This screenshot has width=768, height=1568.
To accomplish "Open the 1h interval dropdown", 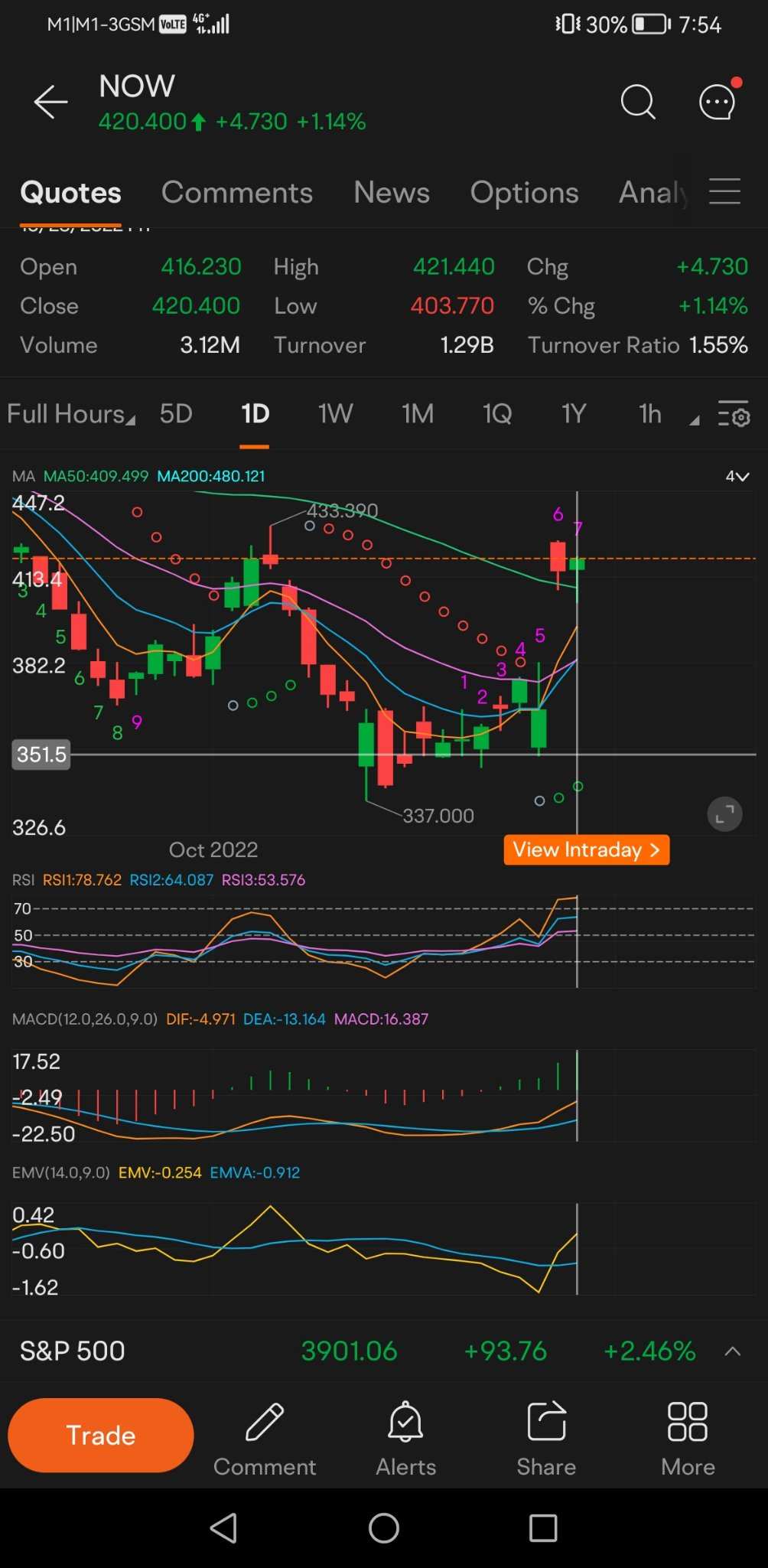I will pyautogui.click(x=669, y=414).
